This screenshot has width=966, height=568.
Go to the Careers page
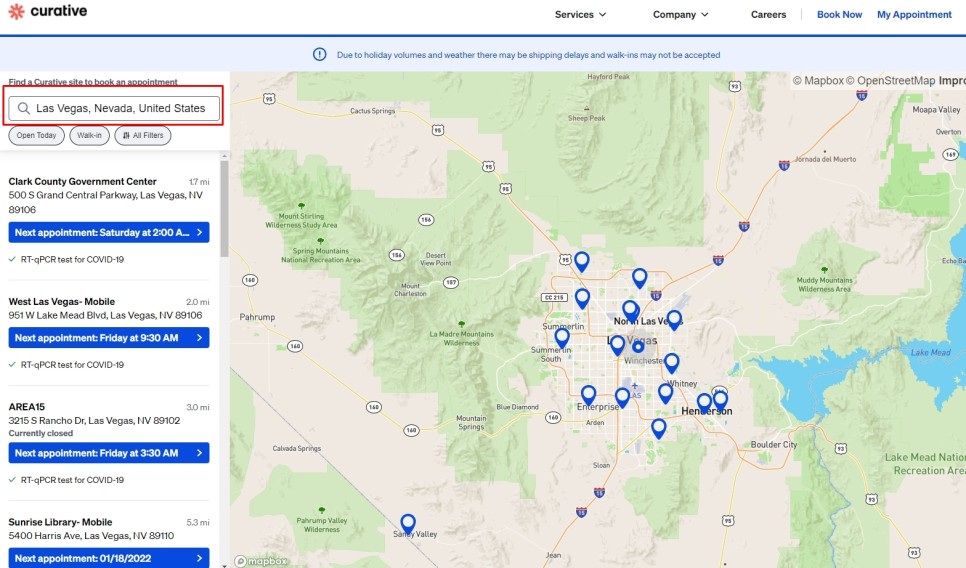click(x=768, y=15)
